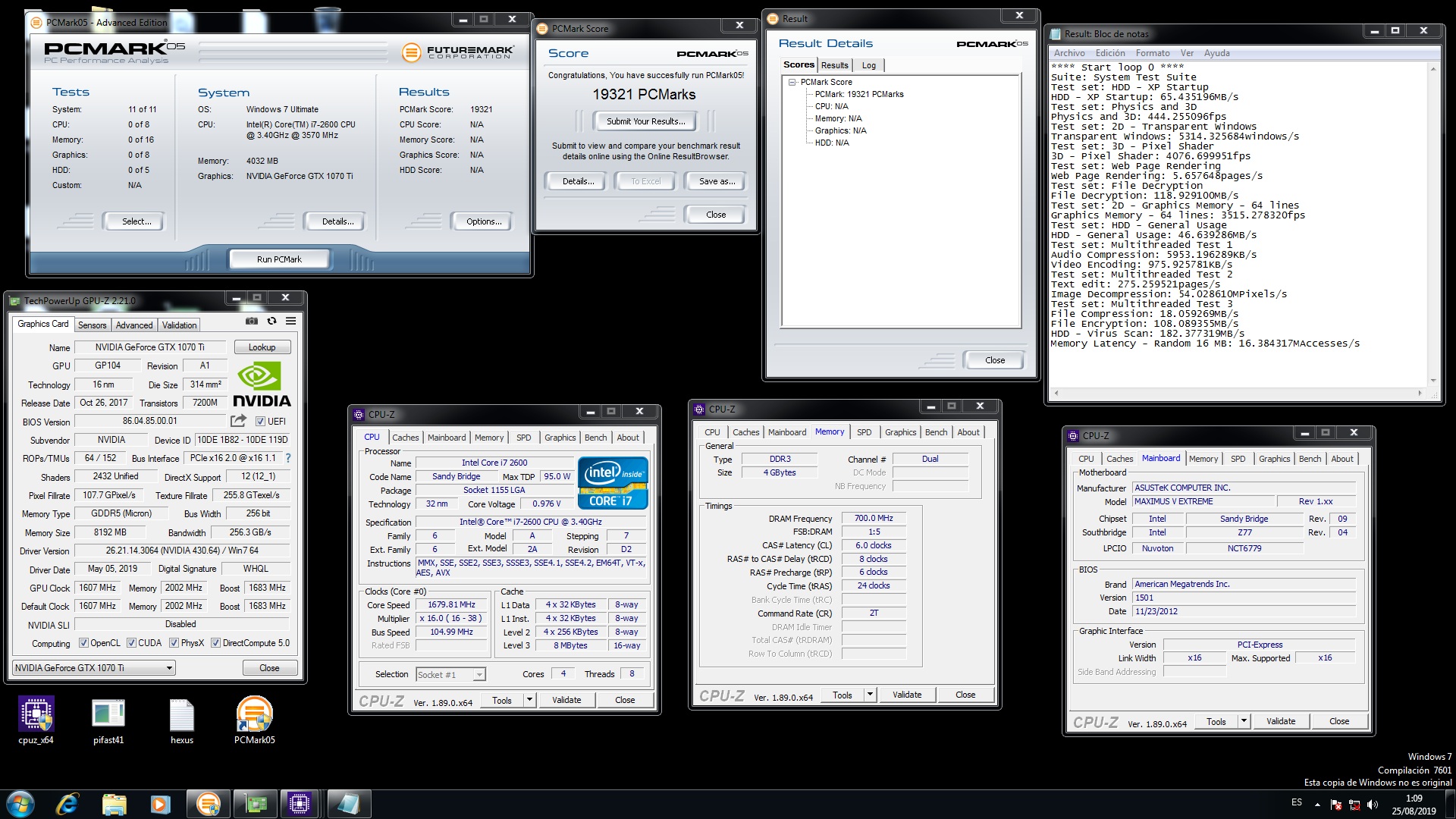Click the network icon in the system tray
Screen dimensions: 1456x819
[1354, 805]
